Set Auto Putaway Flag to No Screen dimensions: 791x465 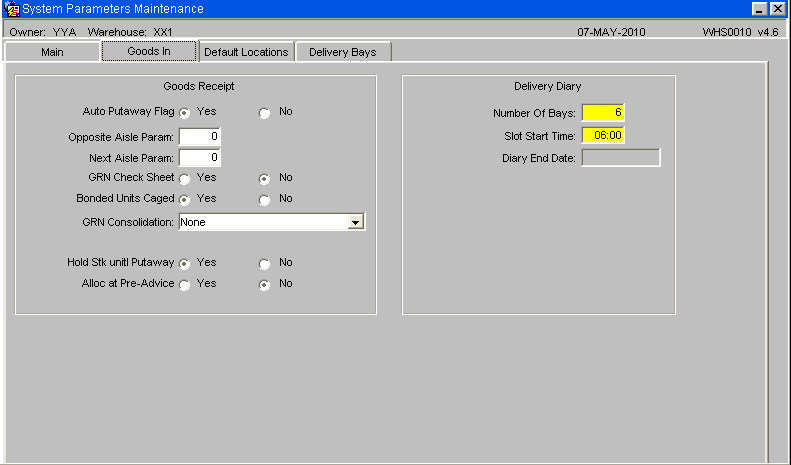tap(264, 113)
